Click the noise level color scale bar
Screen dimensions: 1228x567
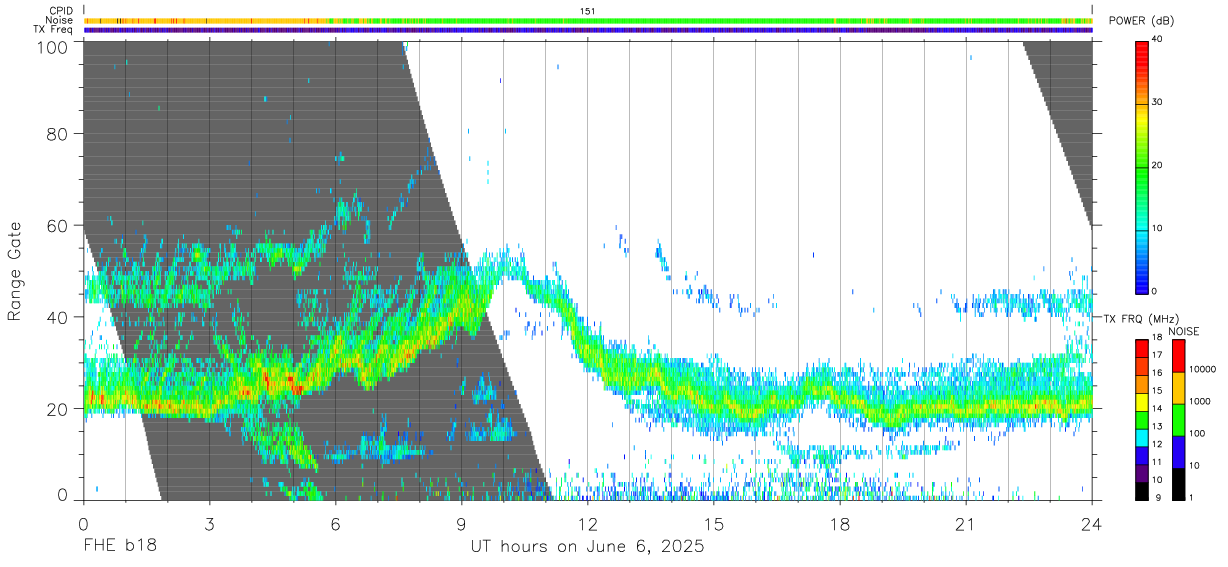1177,420
